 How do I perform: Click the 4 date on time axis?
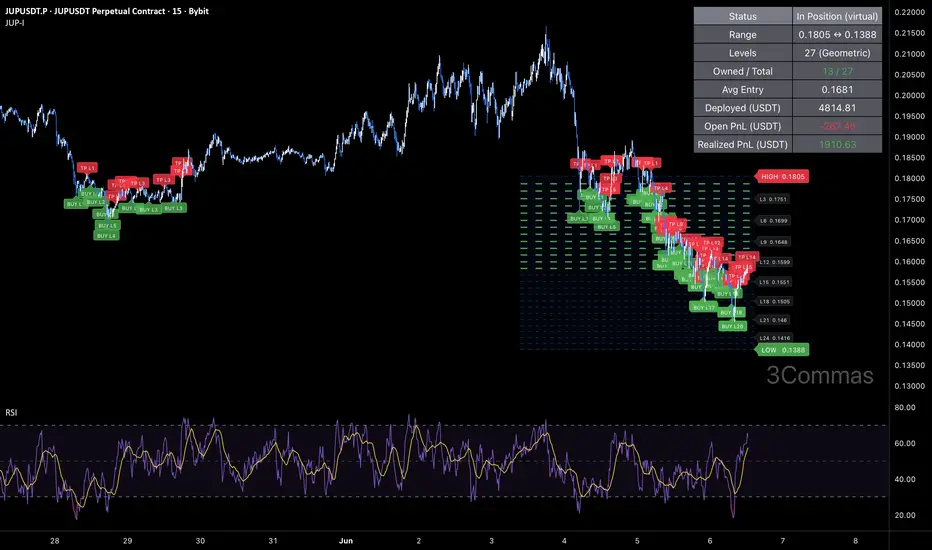pos(564,540)
